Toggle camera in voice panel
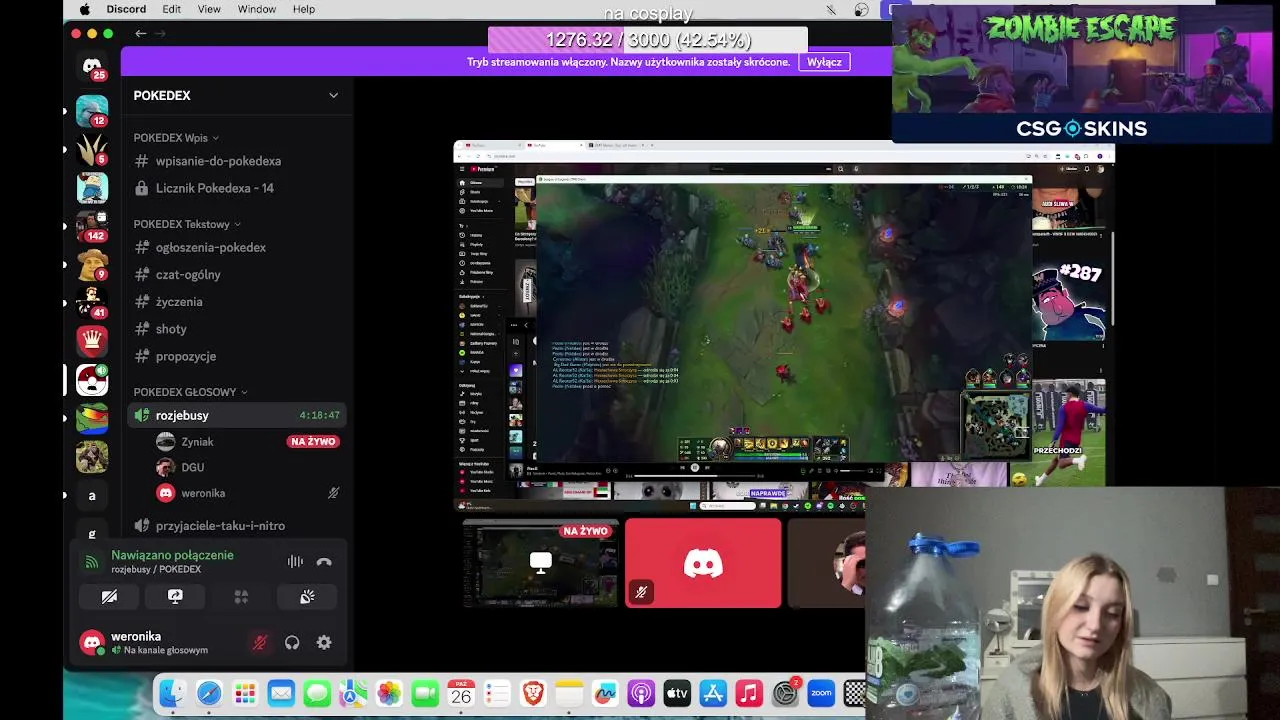Image resolution: width=1280 pixels, height=720 pixels. [109, 596]
